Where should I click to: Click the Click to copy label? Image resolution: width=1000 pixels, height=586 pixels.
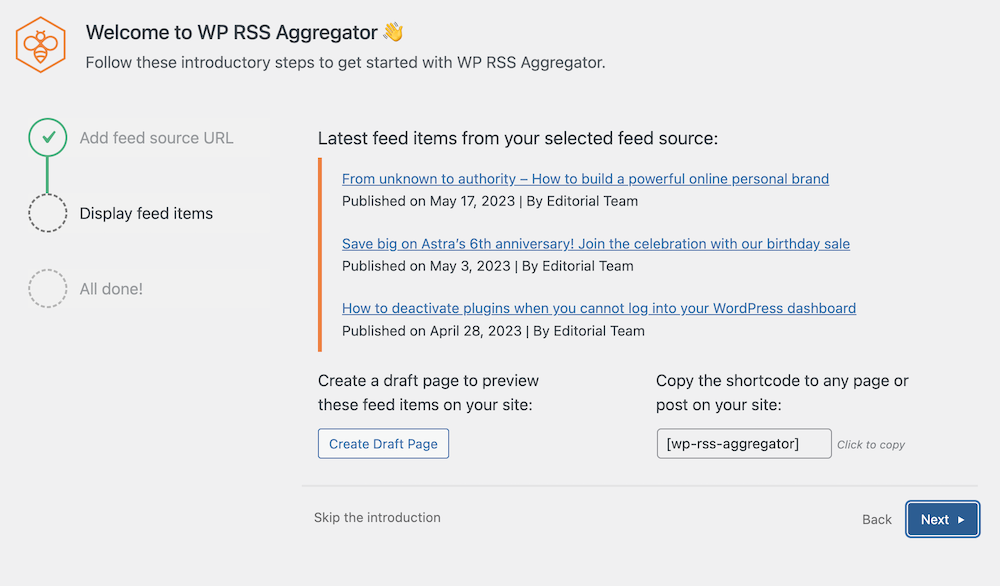point(871,445)
